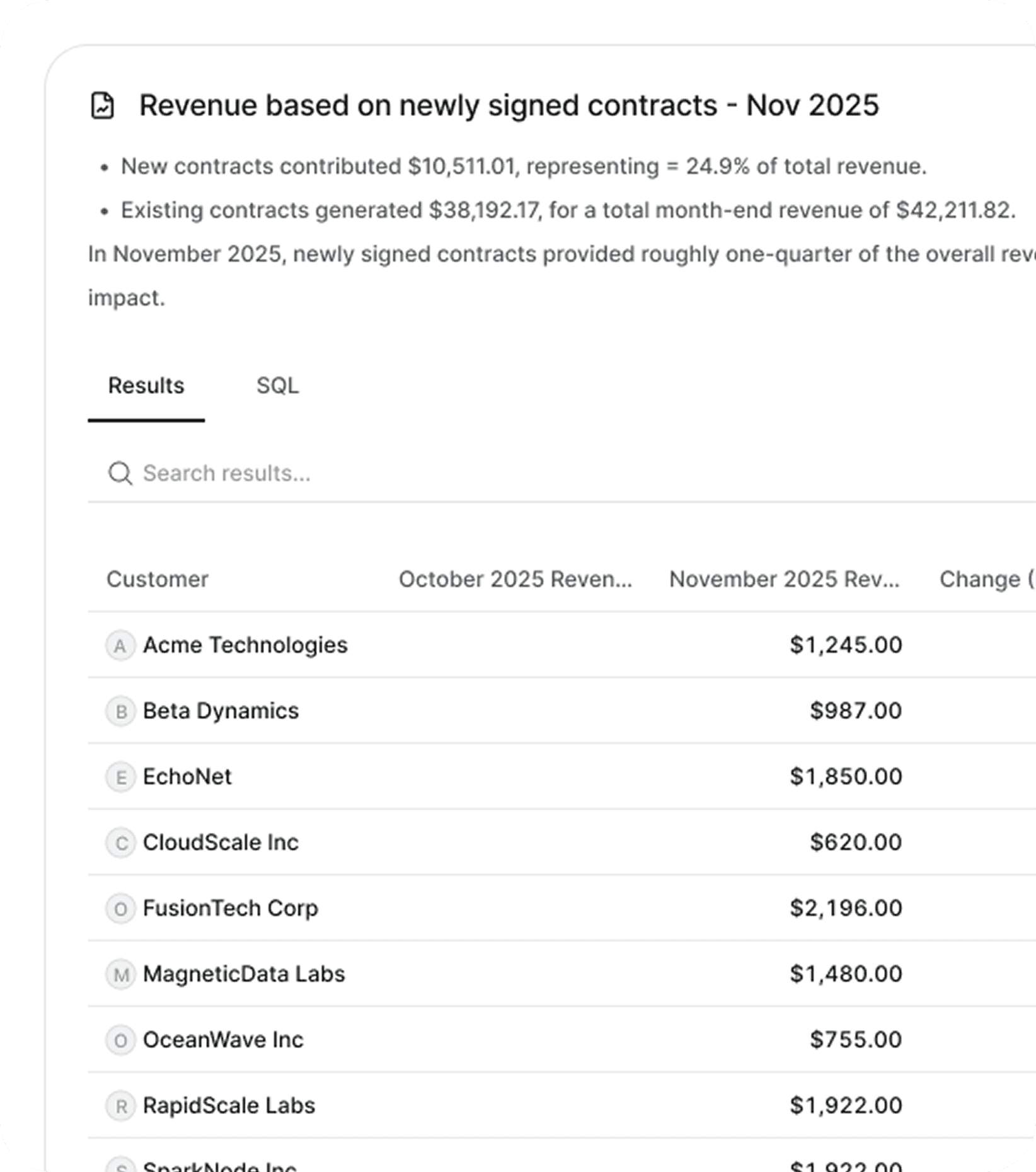The width and height of the screenshot is (1036, 1172).
Task: Click Beta Dynamics avatar icon
Action: click(120, 711)
